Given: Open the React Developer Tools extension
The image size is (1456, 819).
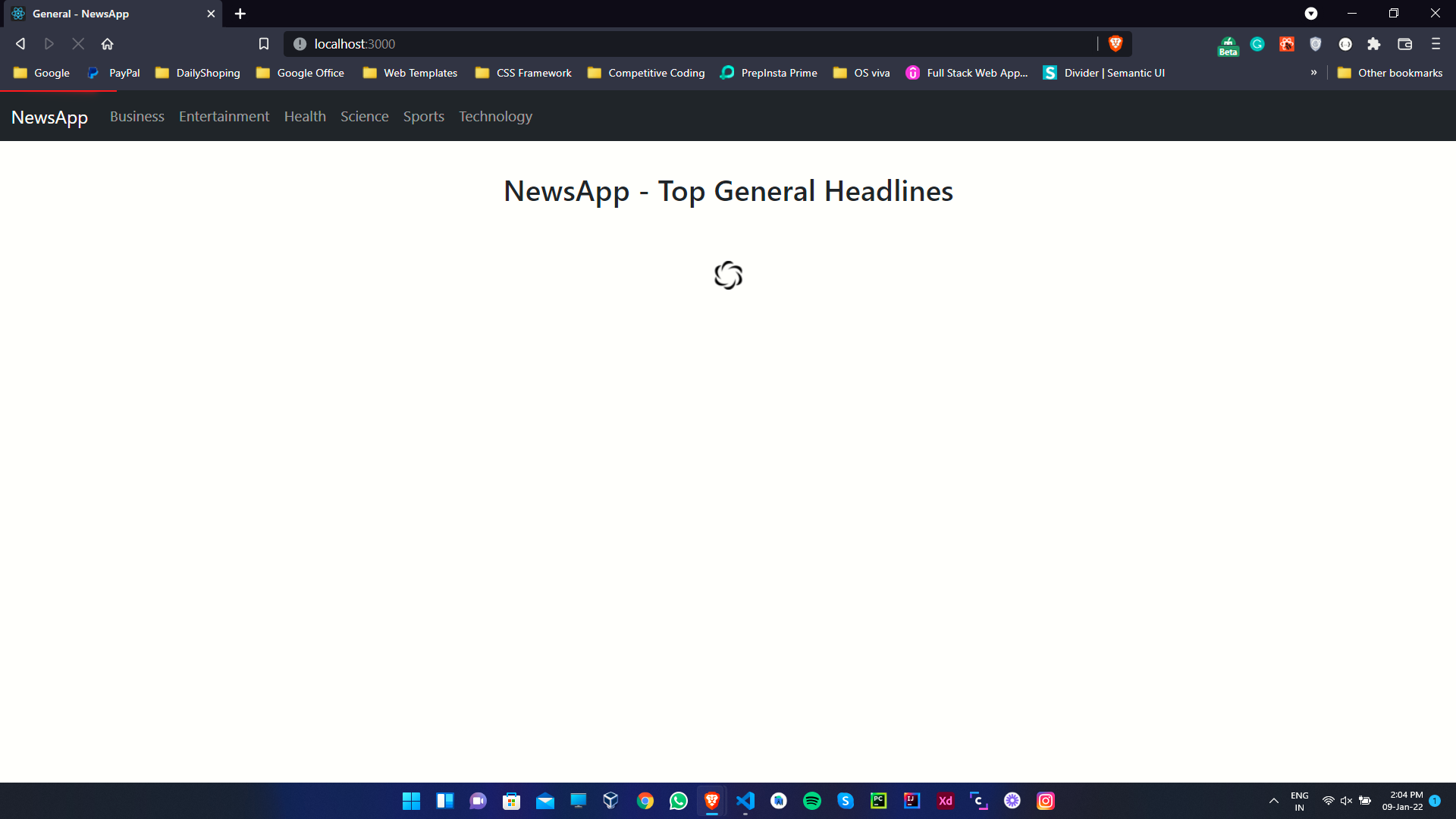Looking at the screenshot, I should point(1287,44).
